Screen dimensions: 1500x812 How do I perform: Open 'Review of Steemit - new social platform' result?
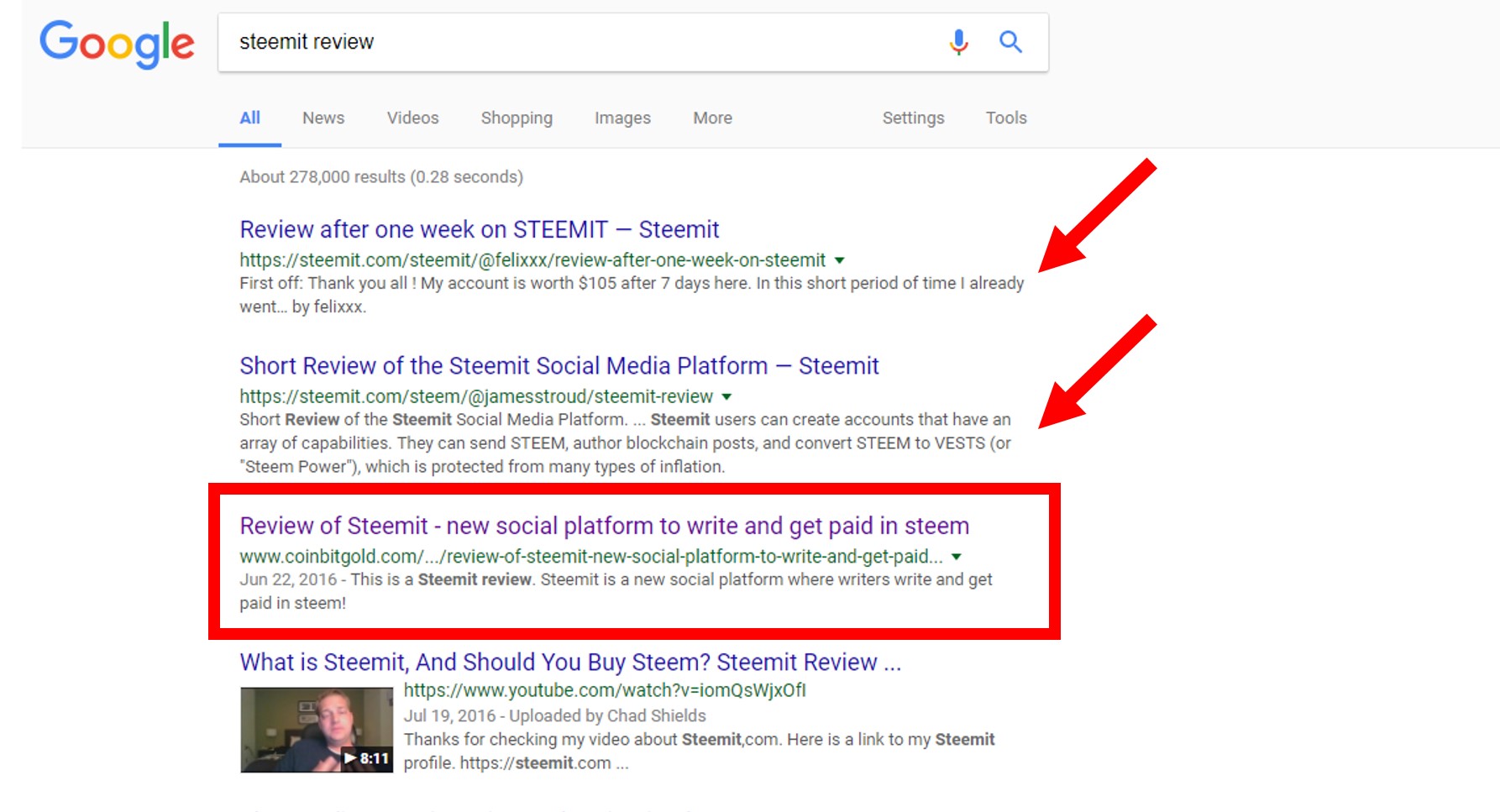tap(604, 526)
